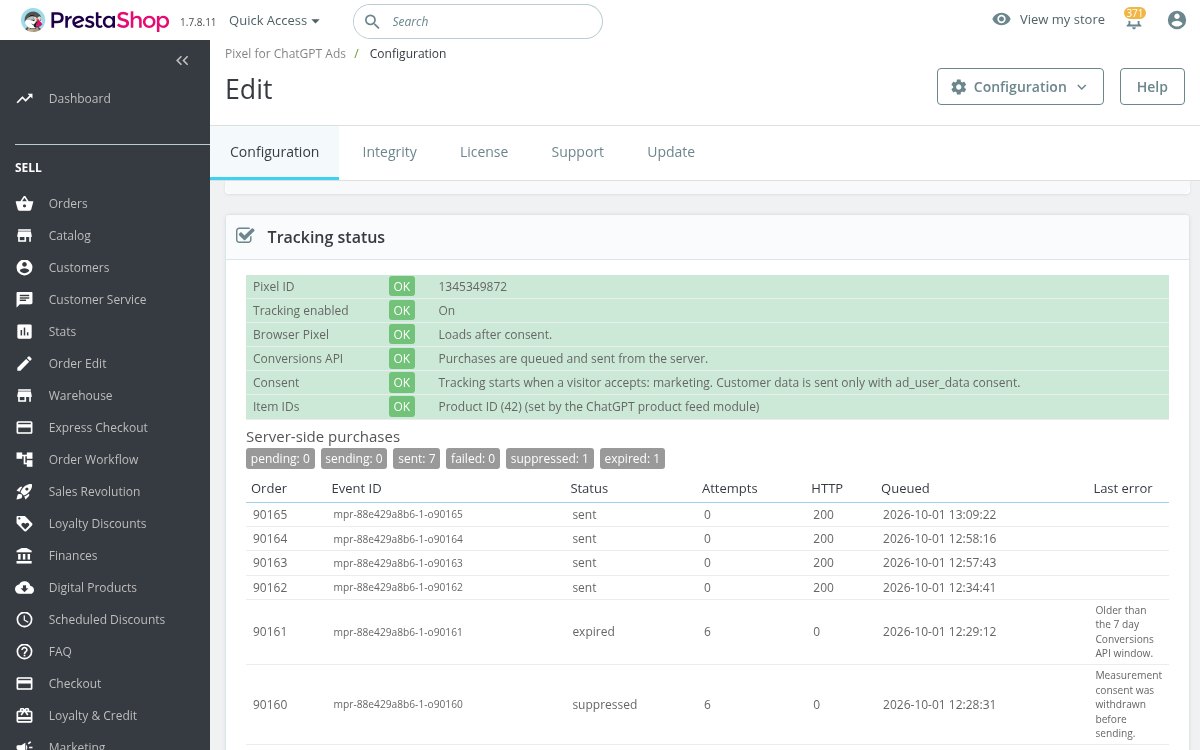Click the 'Event ID' column header
Screen dimensions: 1200x750
(356, 489)
